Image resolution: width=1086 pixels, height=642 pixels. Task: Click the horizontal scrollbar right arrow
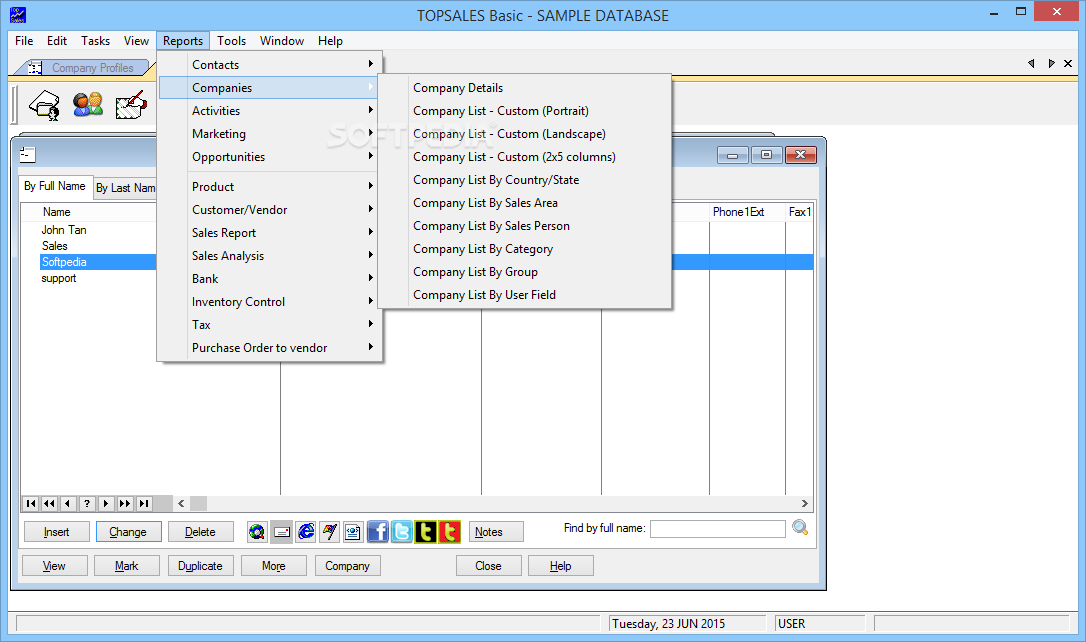[x=804, y=503]
